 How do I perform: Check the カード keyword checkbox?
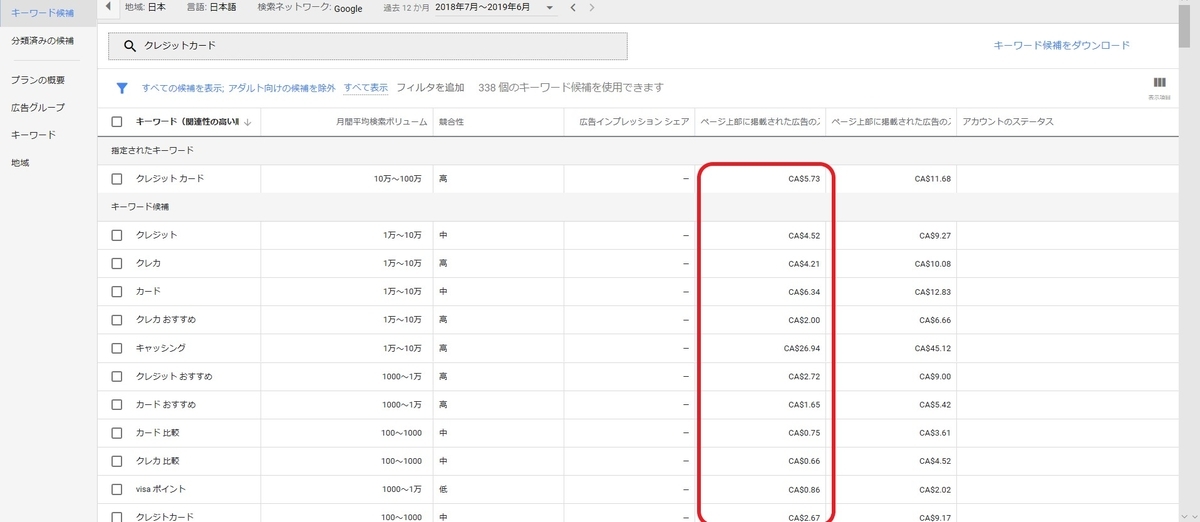pyautogui.click(x=117, y=291)
